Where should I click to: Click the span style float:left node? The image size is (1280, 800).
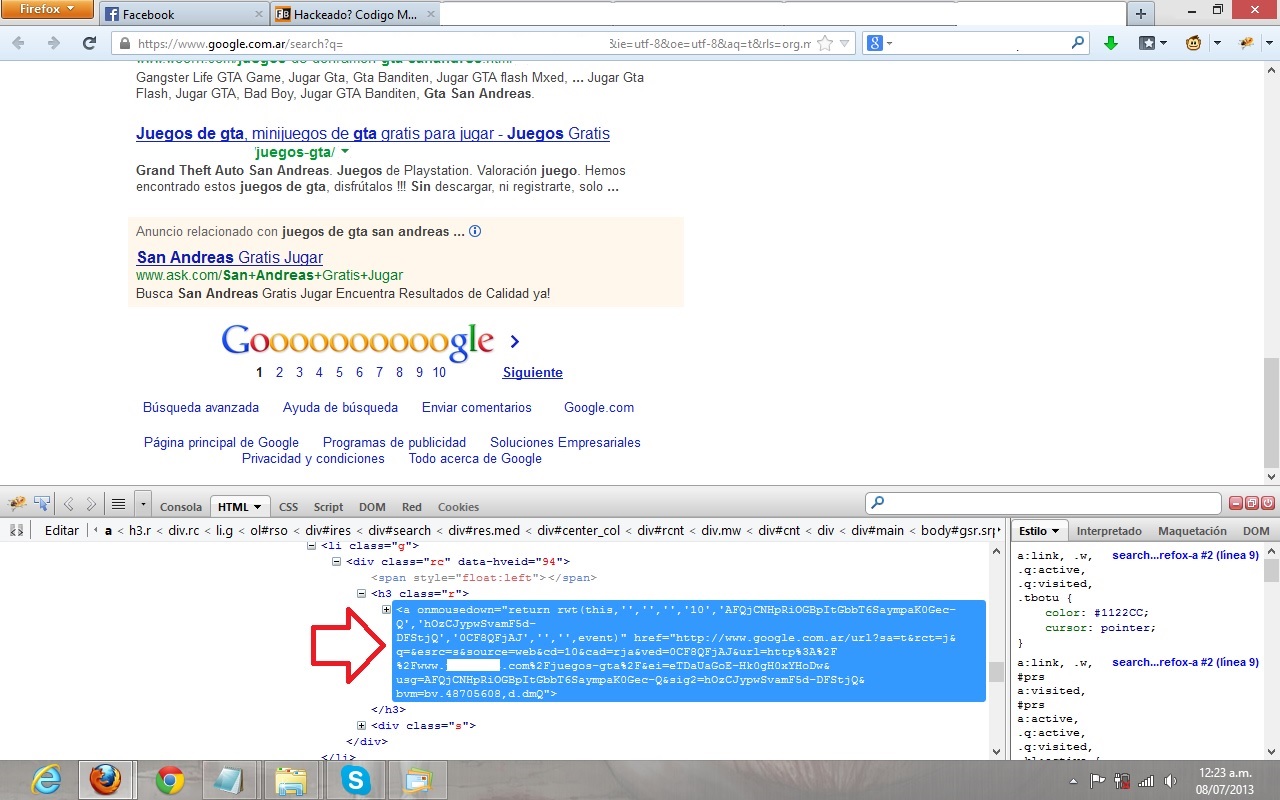click(484, 578)
